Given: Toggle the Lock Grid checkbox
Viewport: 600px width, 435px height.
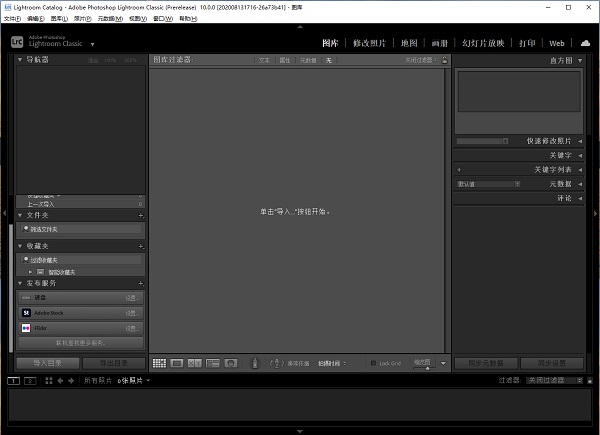Looking at the screenshot, I should click(374, 363).
